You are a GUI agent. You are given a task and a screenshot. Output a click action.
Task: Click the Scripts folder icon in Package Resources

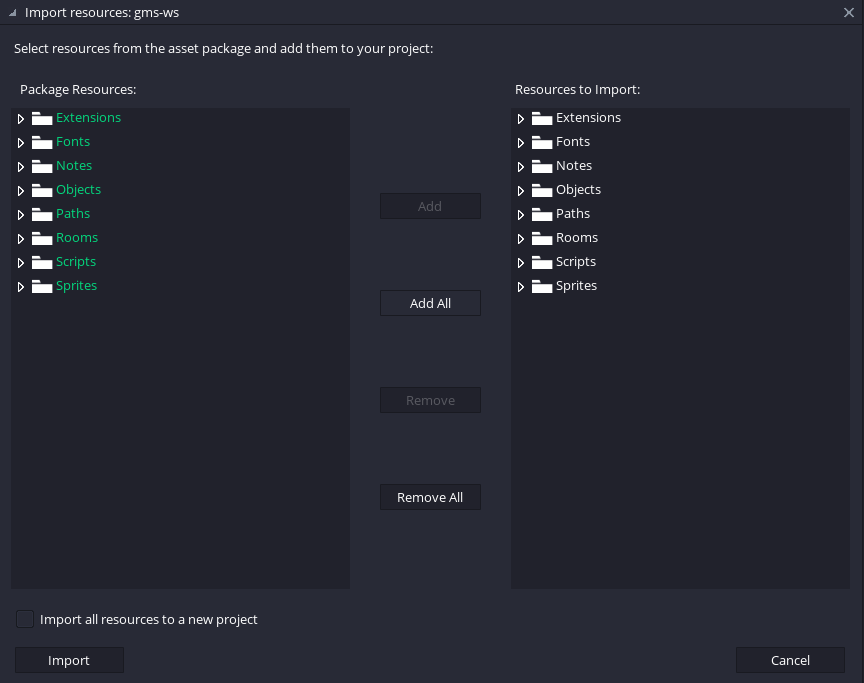[x=42, y=261]
